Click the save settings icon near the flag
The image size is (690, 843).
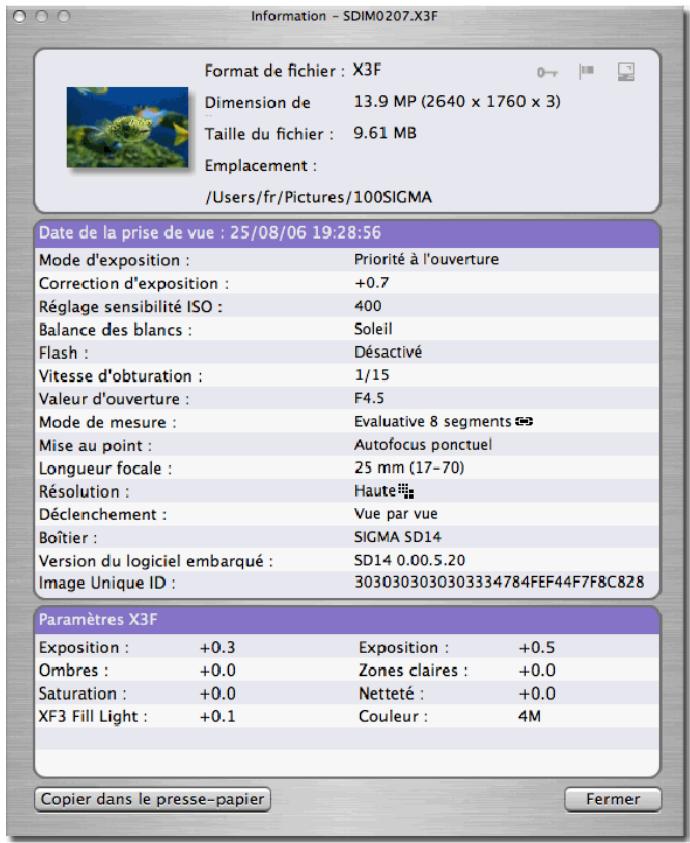point(626,72)
